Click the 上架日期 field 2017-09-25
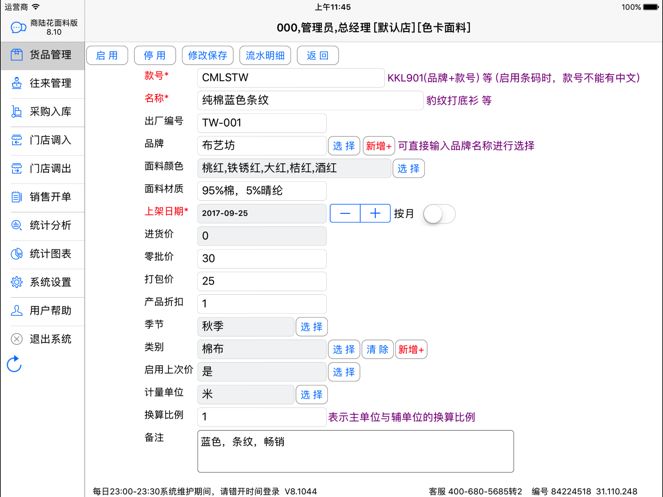Viewport: 663px width, 497px height. (x=262, y=213)
